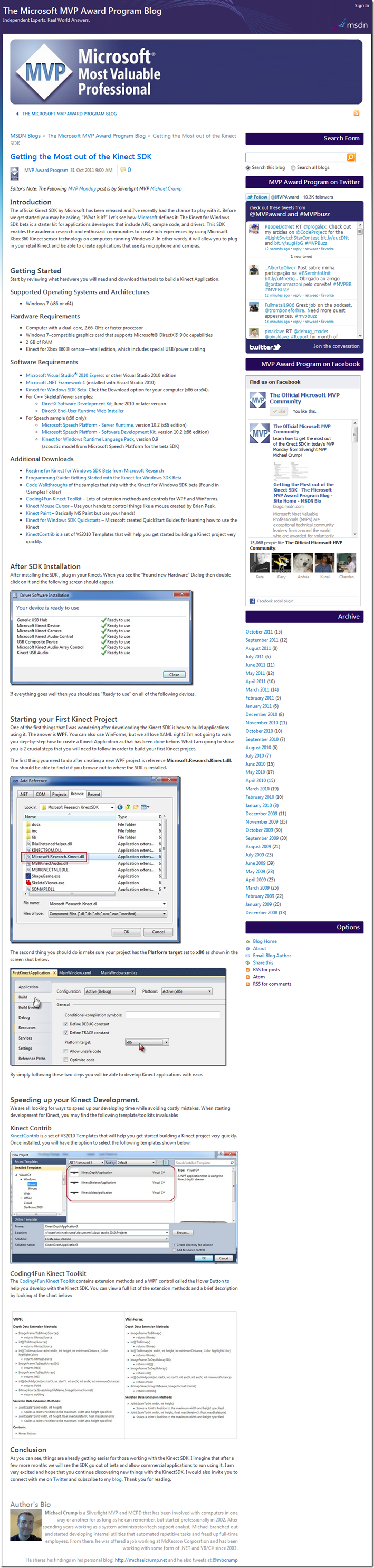Click the orange search magnifier button
This screenshot has height=1568, width=374.
(x=351, y=157)
